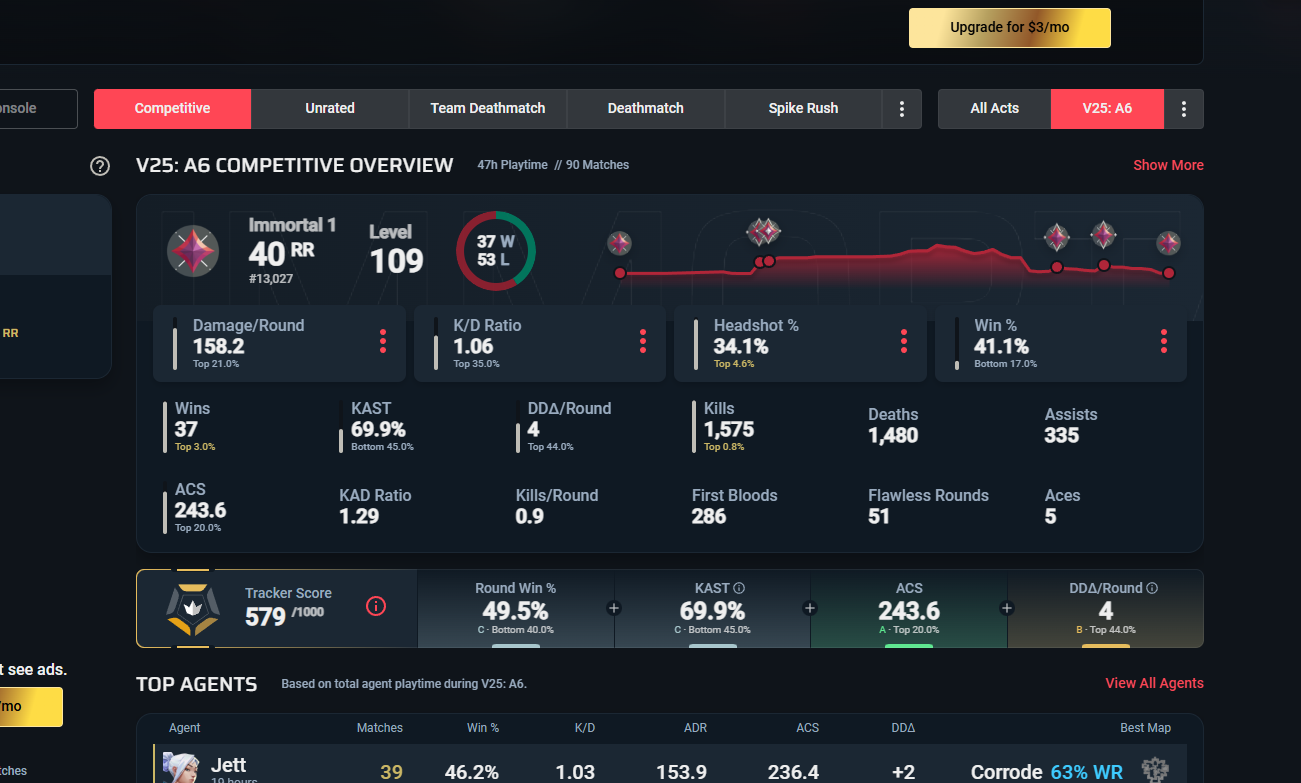Click Jett's agent portrait
Screen dimensions: 1301x783
click(179, 768)
